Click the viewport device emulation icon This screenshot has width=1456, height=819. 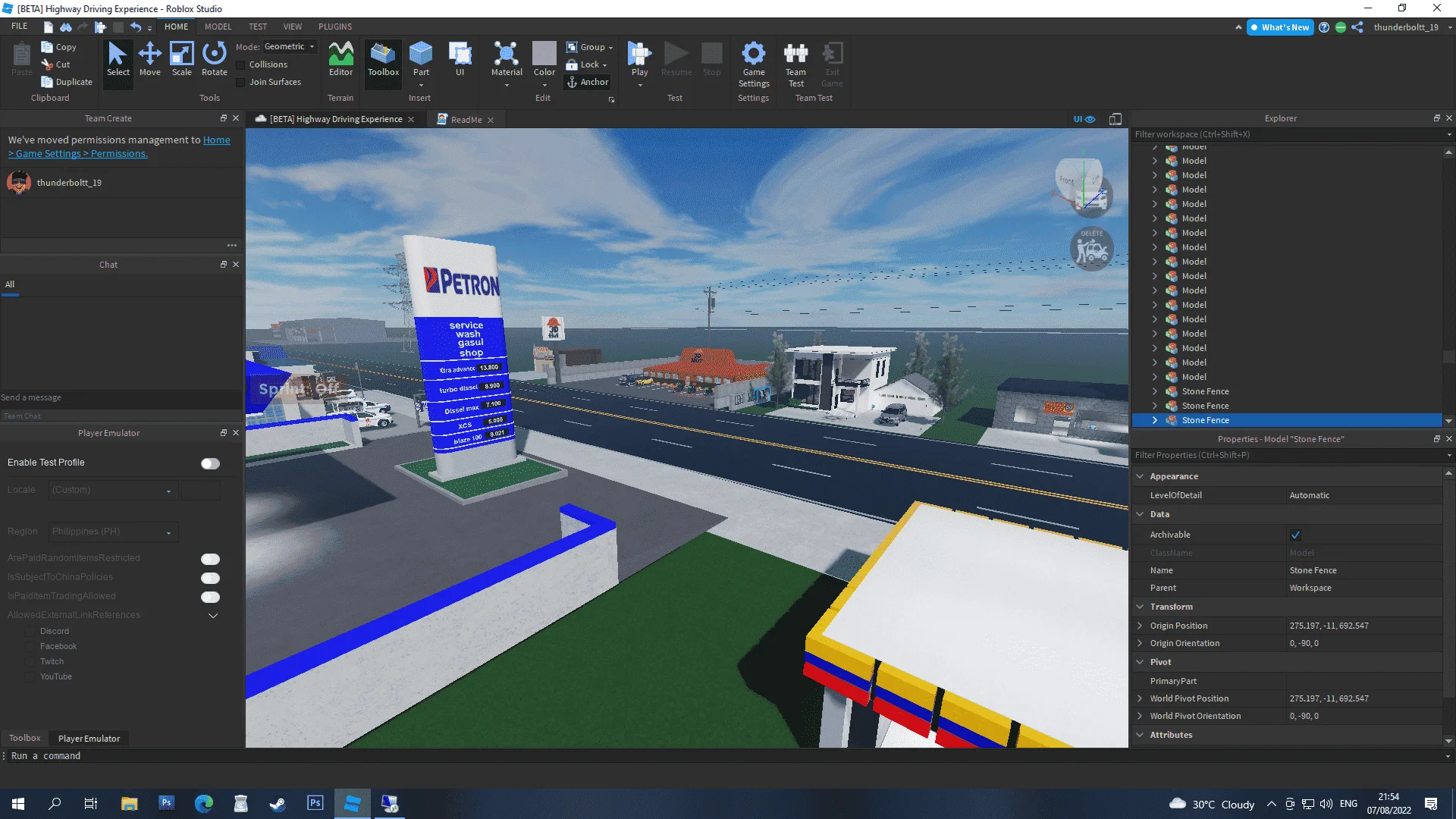1116,119
